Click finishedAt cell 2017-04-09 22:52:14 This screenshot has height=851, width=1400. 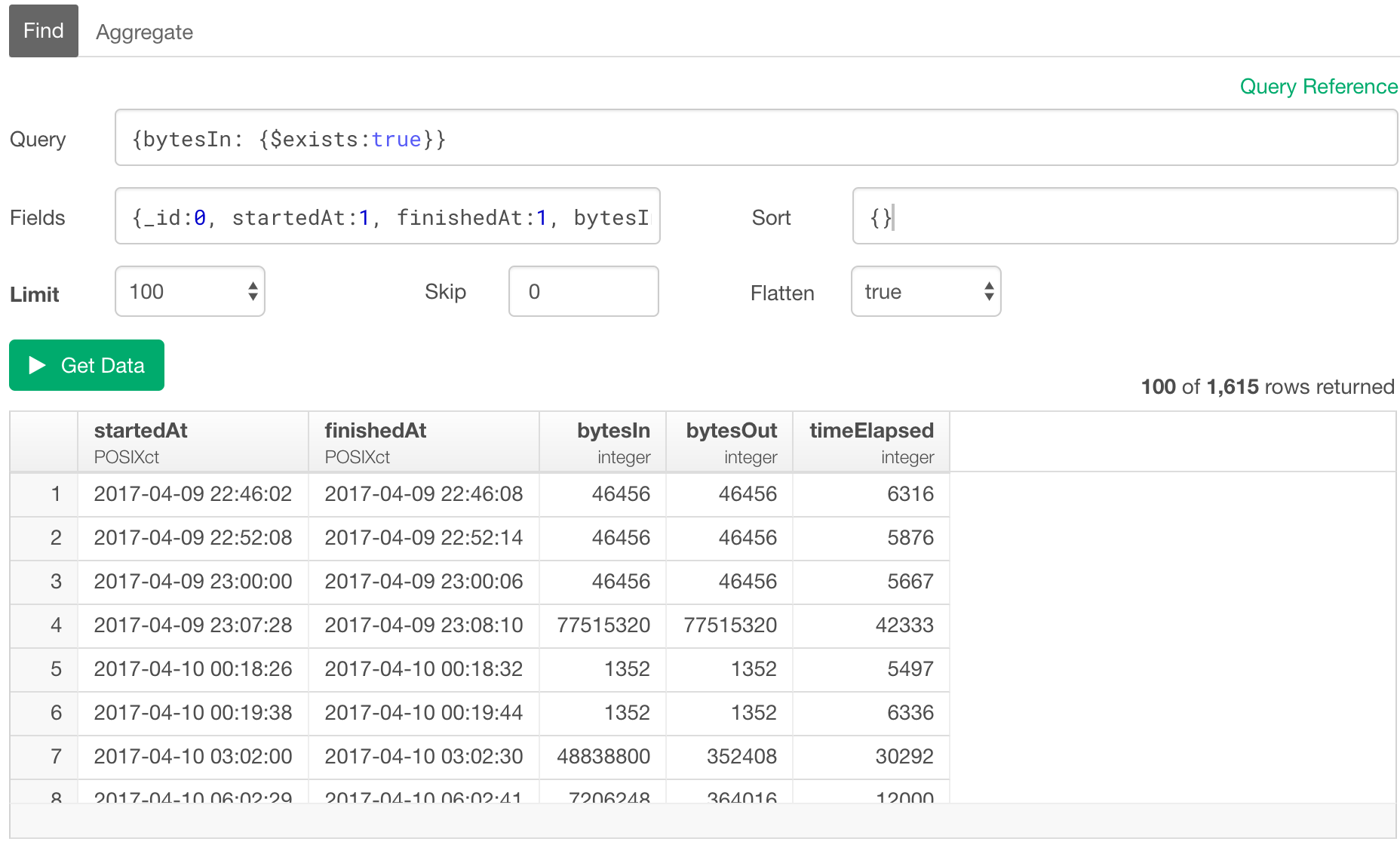tap(424, 538)
